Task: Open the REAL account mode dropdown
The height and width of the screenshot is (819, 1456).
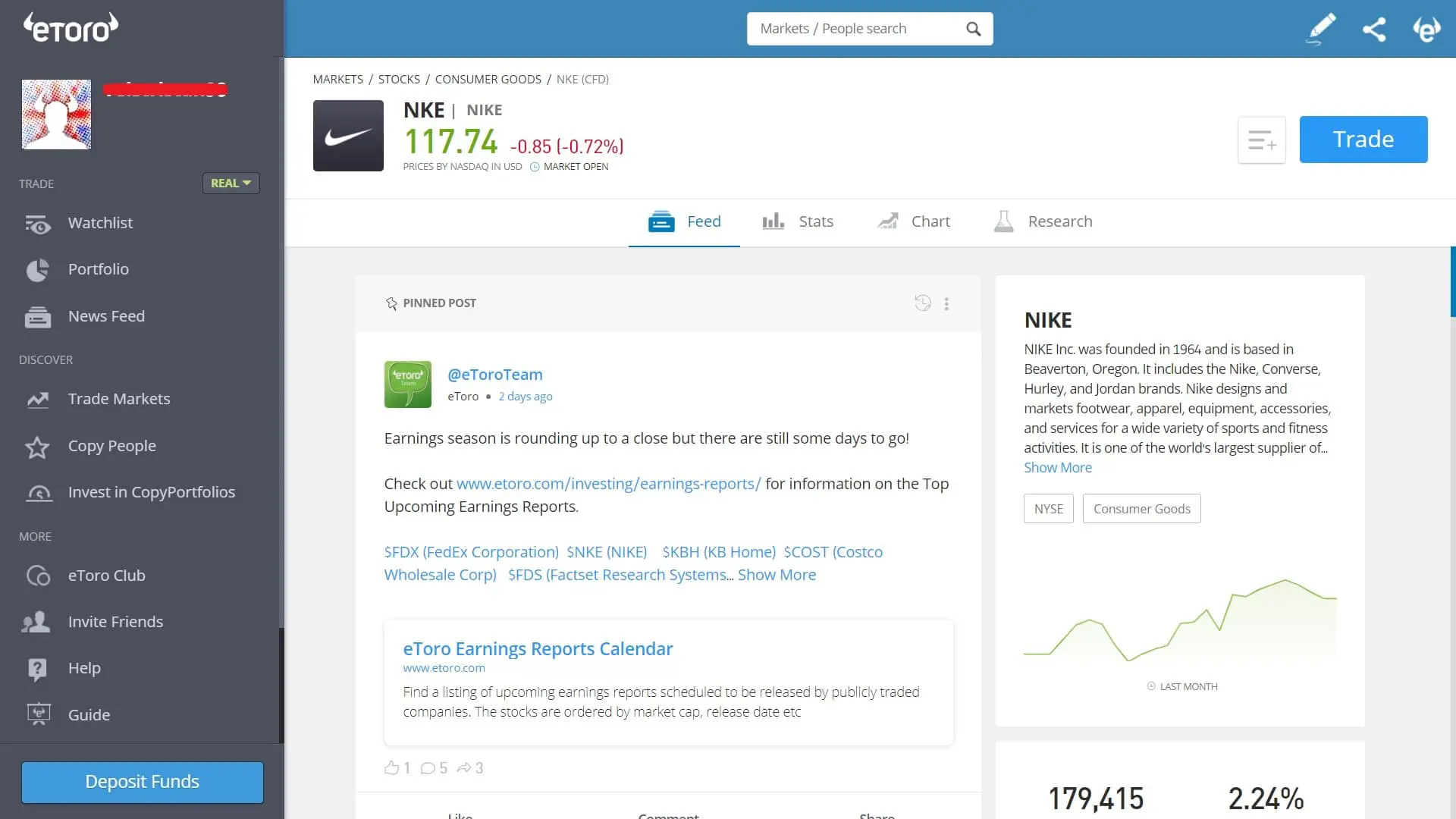Action: click(231, 183)
